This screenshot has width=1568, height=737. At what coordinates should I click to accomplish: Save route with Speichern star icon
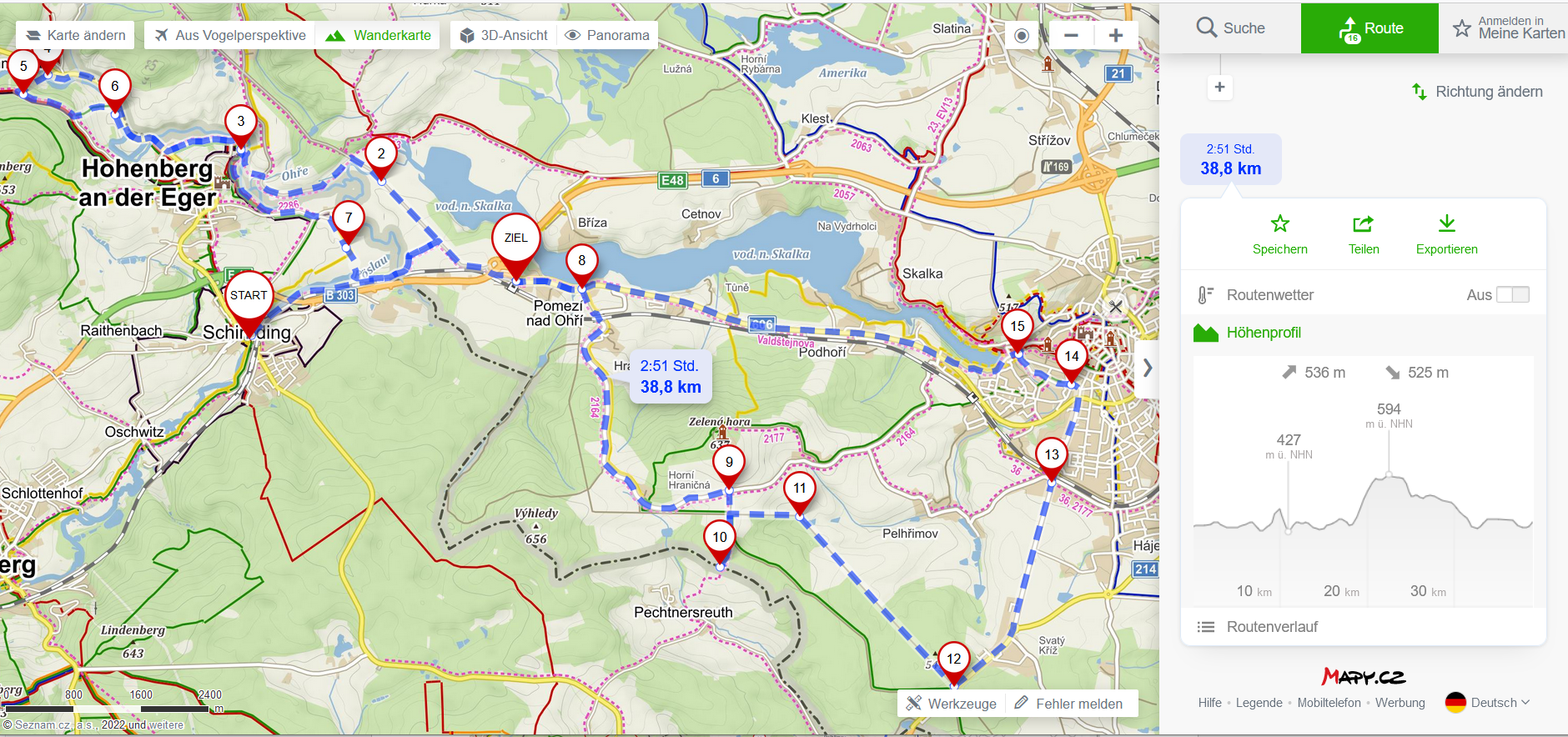pyautogui.click(x=1279, y=234)
